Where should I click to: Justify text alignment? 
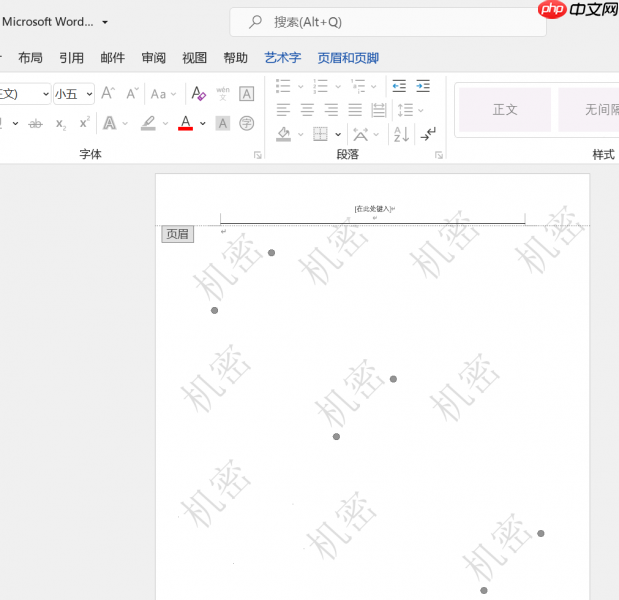coord(355,110)
